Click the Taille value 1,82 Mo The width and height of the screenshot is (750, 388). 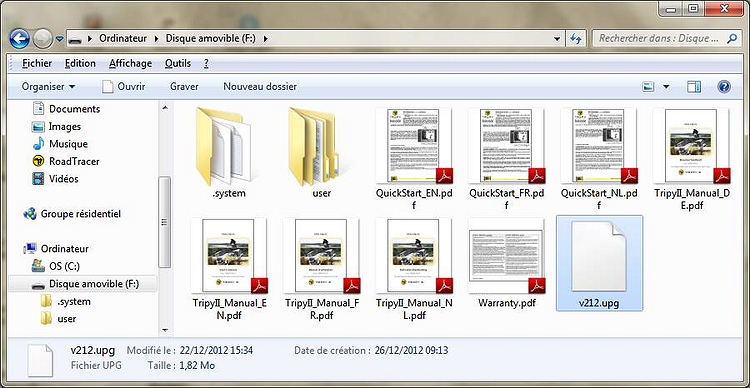coord(197,366)
